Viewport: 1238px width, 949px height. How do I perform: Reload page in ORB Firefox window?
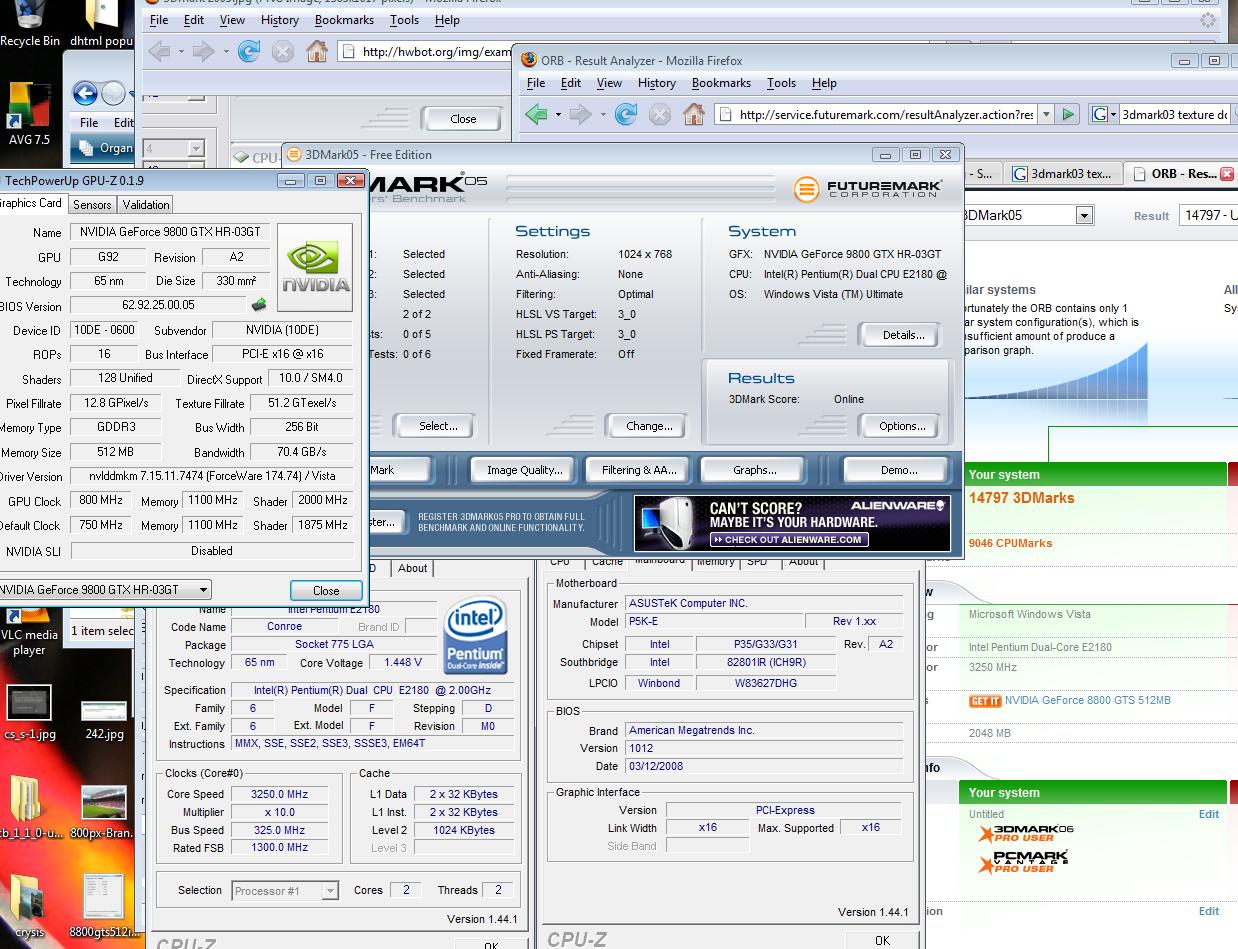[626, 114]
